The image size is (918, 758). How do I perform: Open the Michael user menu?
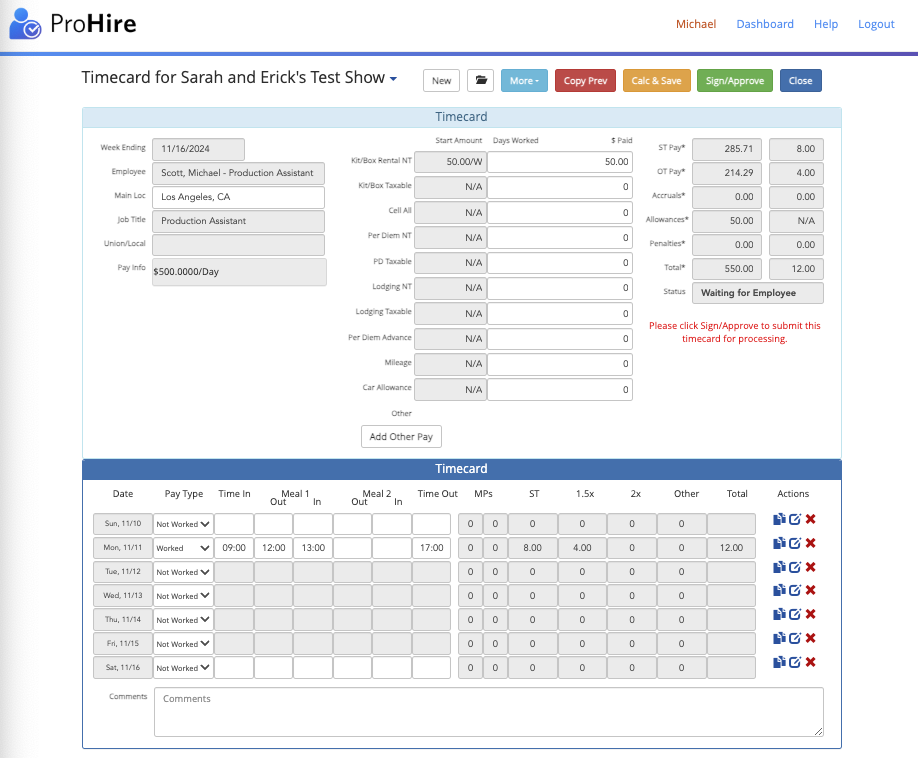point(696,24)
